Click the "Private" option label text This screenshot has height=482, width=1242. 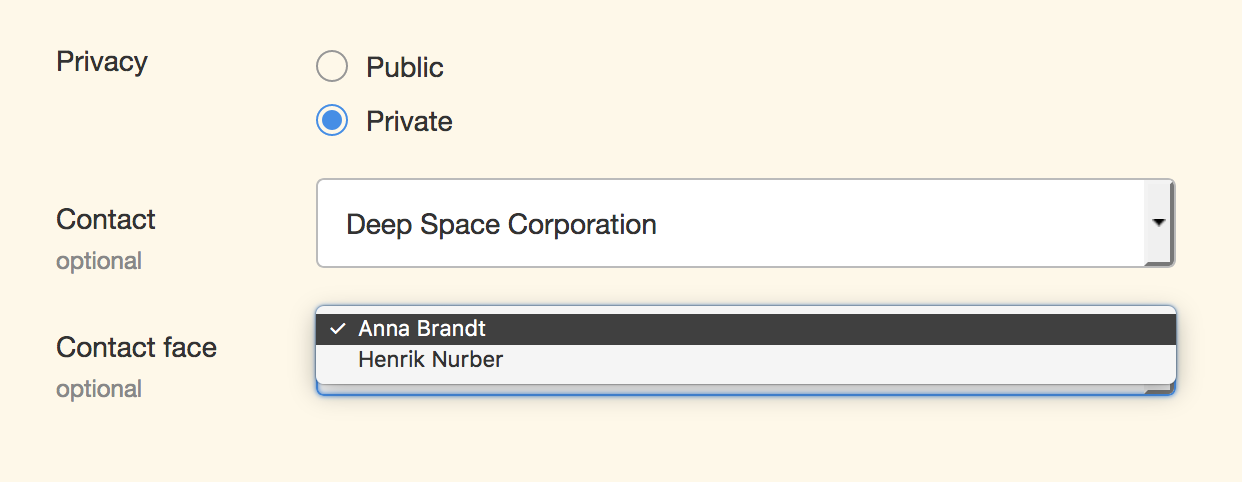(x=409, y=122)
